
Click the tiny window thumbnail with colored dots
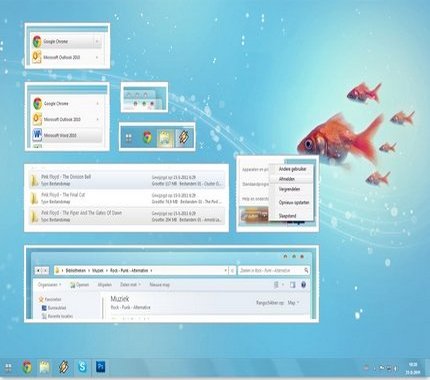click(x=144, y=97)
